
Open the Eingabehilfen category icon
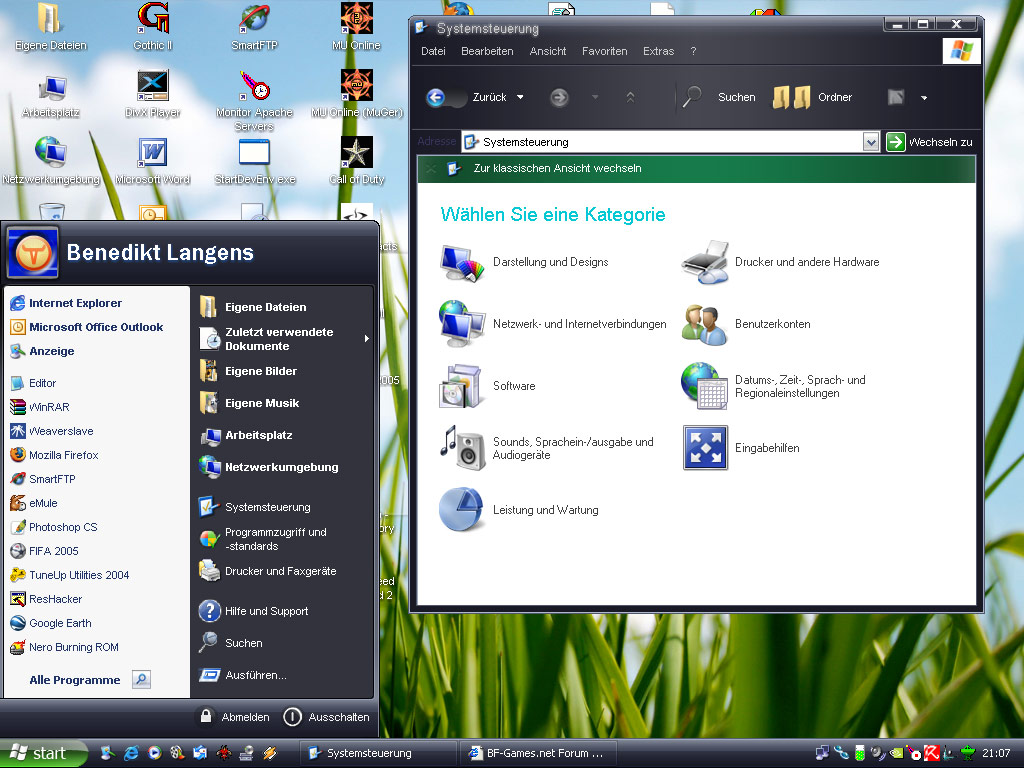pyautogui.click(x=705, y=448)
